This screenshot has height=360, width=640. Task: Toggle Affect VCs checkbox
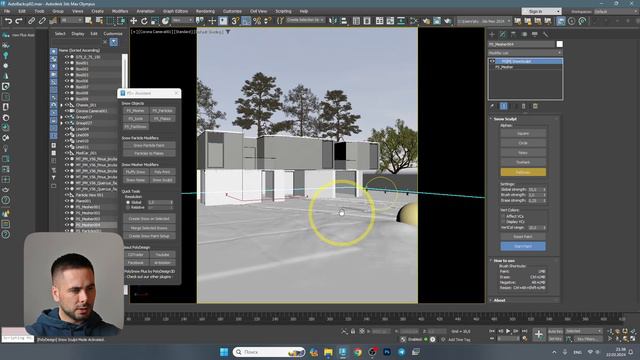click(503, 216)
